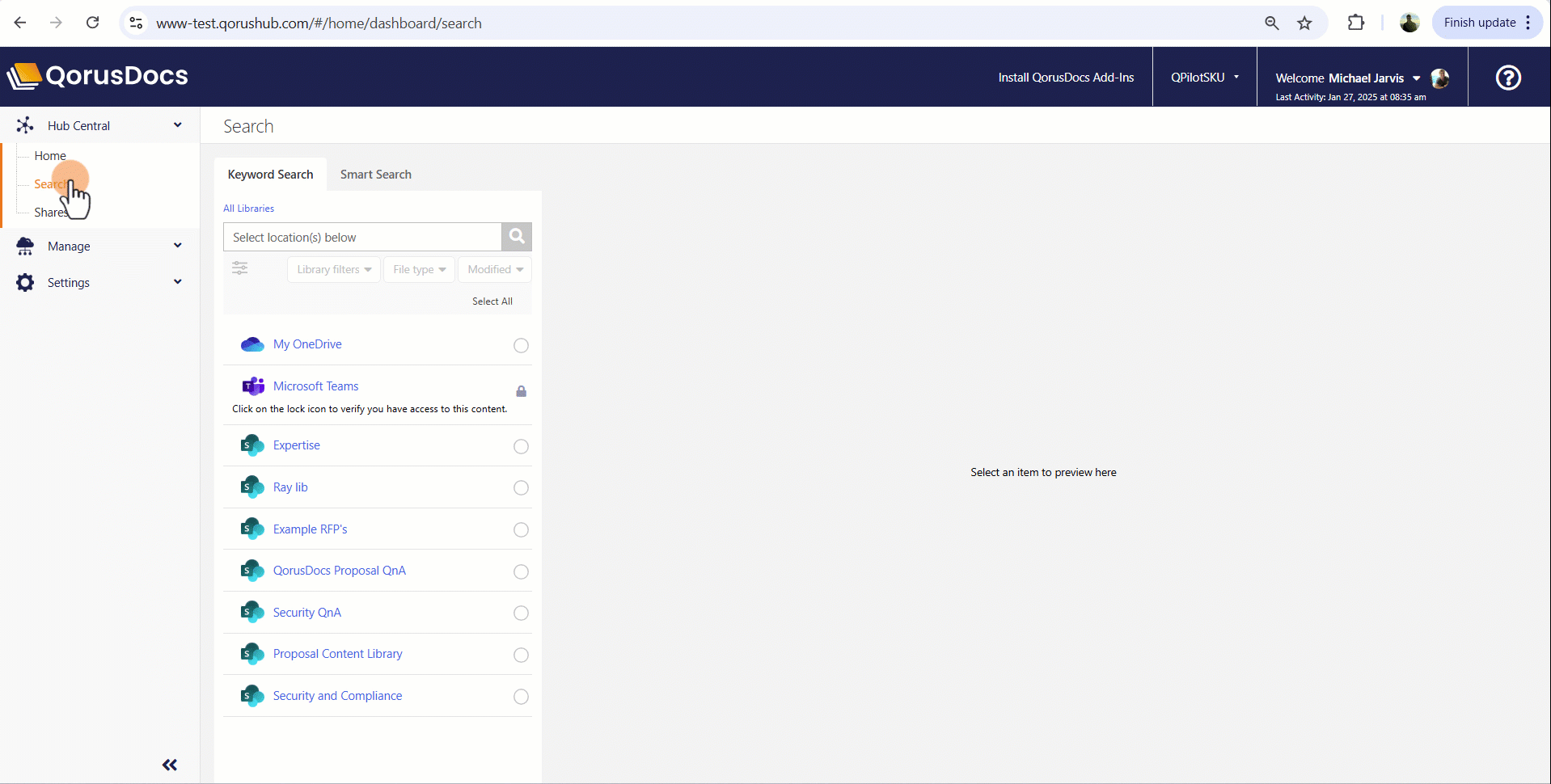Click the All Libraries link
Image resolution: width=1551 pixels, height=784 pixels.
[249, 209]
